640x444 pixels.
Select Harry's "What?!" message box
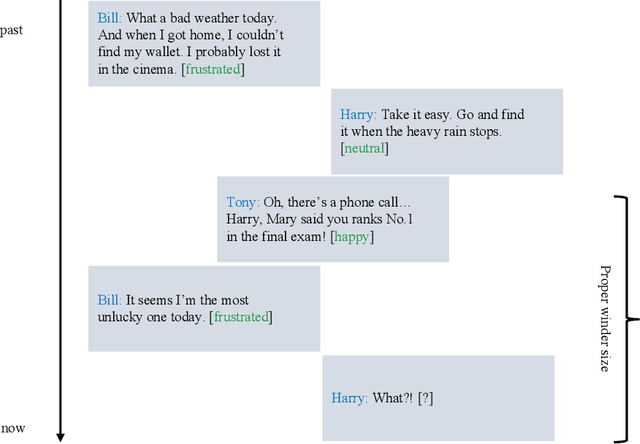[437, 398]
